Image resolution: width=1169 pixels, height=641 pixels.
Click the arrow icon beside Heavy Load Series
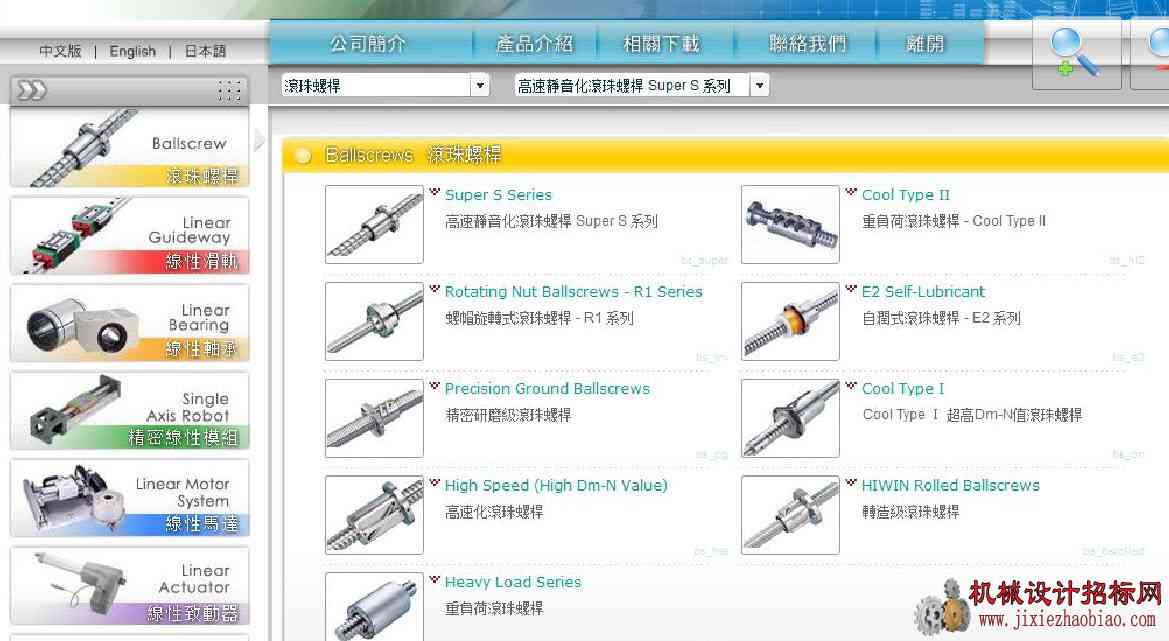(x=435, y=580)
